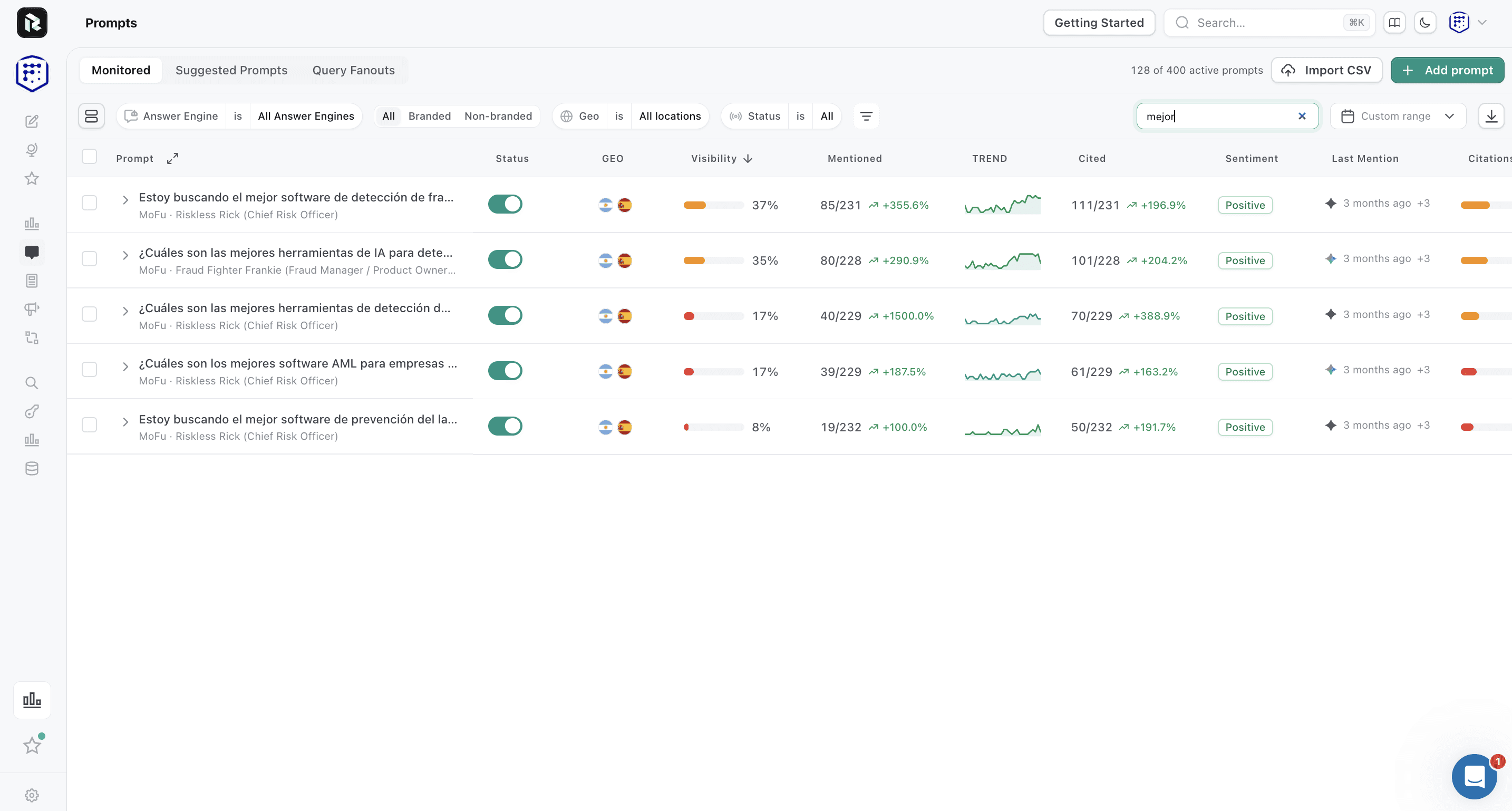Tick checkbox for the 8% visibility prompt

coord(89,424)
